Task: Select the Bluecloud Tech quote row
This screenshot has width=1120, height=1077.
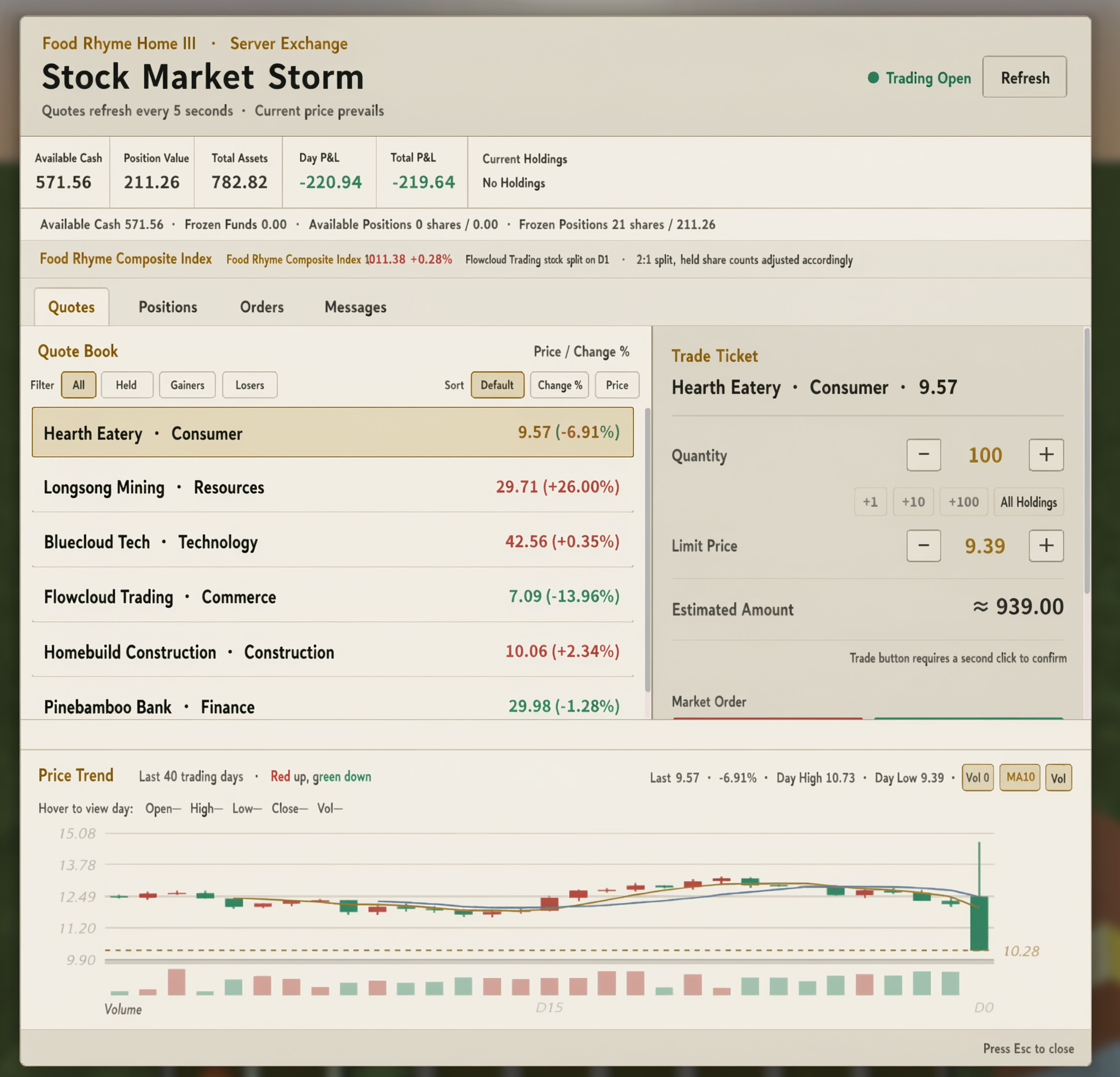Action: tap(333, 542)
